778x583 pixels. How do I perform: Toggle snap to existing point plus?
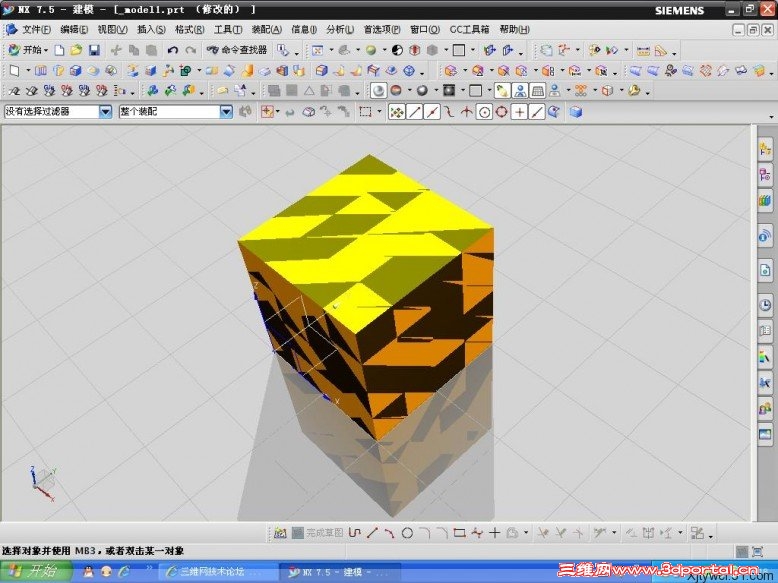tap(519, 112)
